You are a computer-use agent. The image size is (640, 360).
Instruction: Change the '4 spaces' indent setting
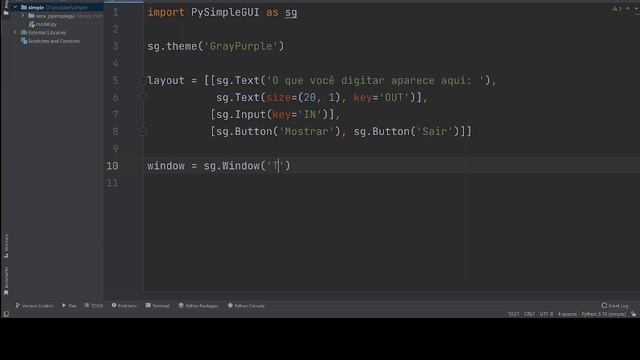567,314
